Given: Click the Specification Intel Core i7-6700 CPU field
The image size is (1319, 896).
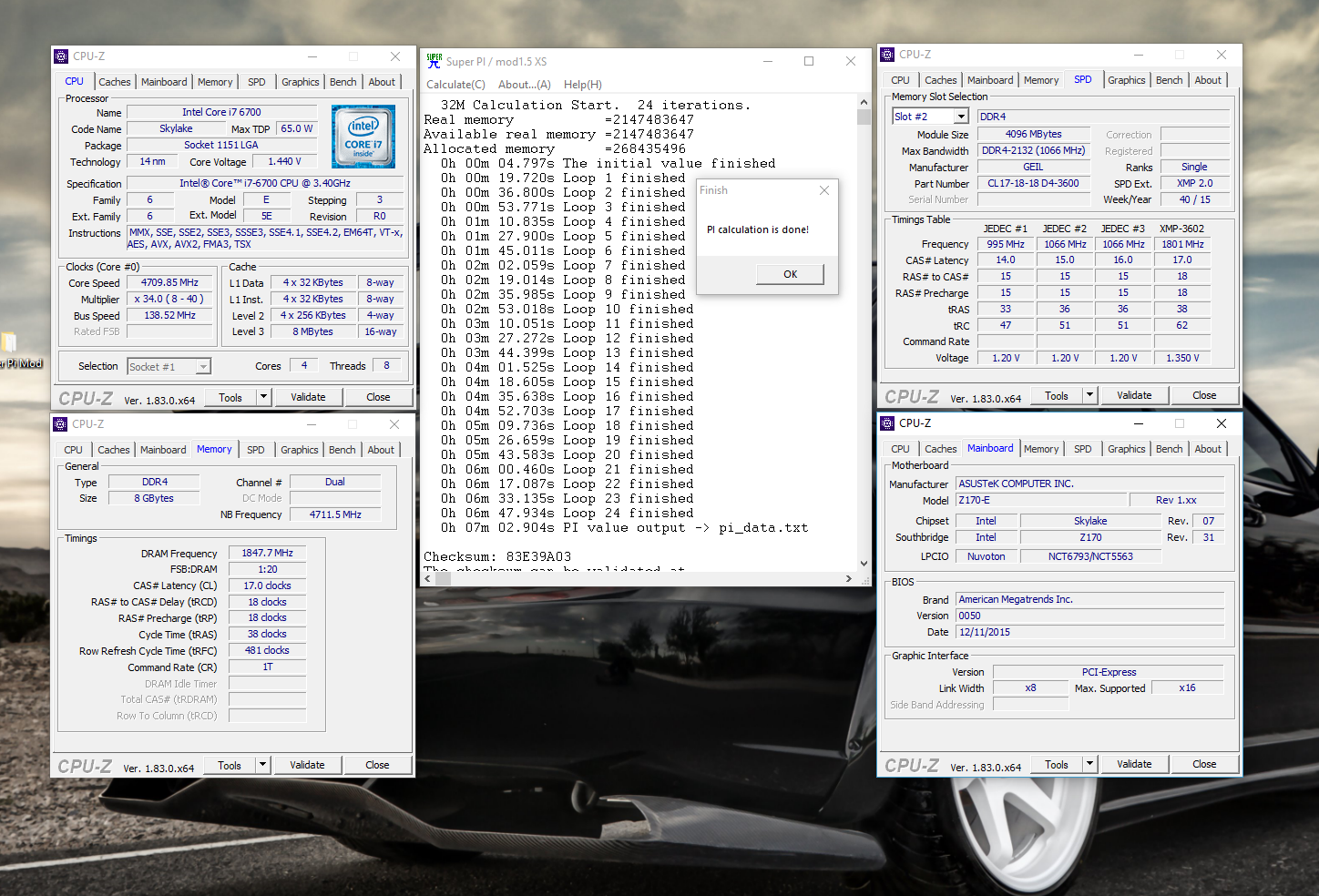Looking at the screenshot, I should point(265,183).
